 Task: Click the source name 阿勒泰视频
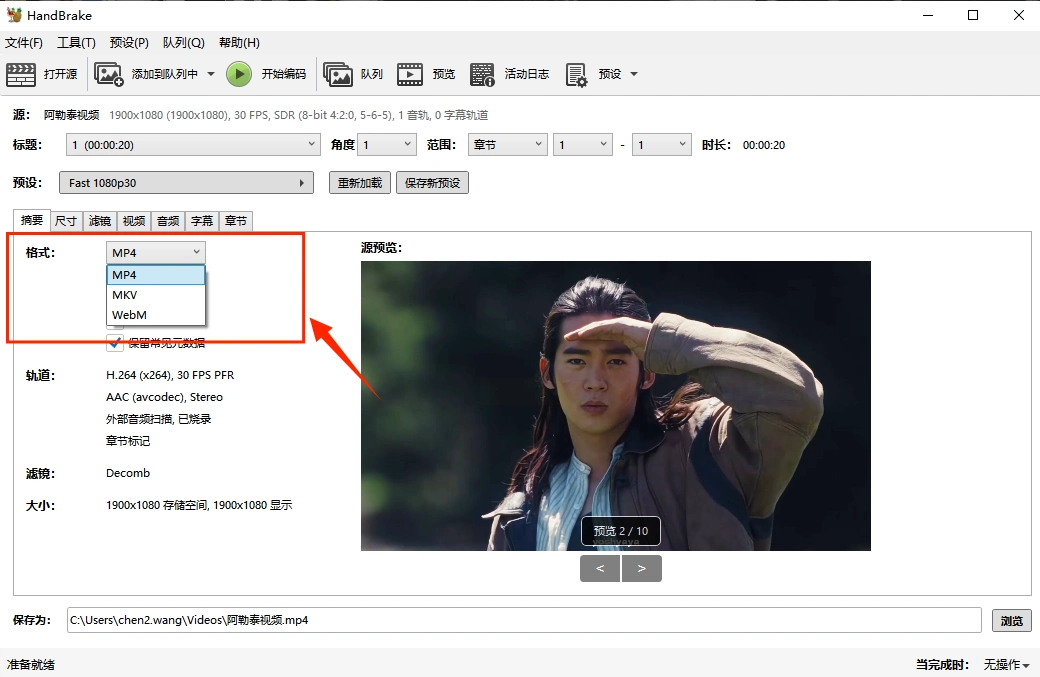pyautogui.click(x=72, y=115)
